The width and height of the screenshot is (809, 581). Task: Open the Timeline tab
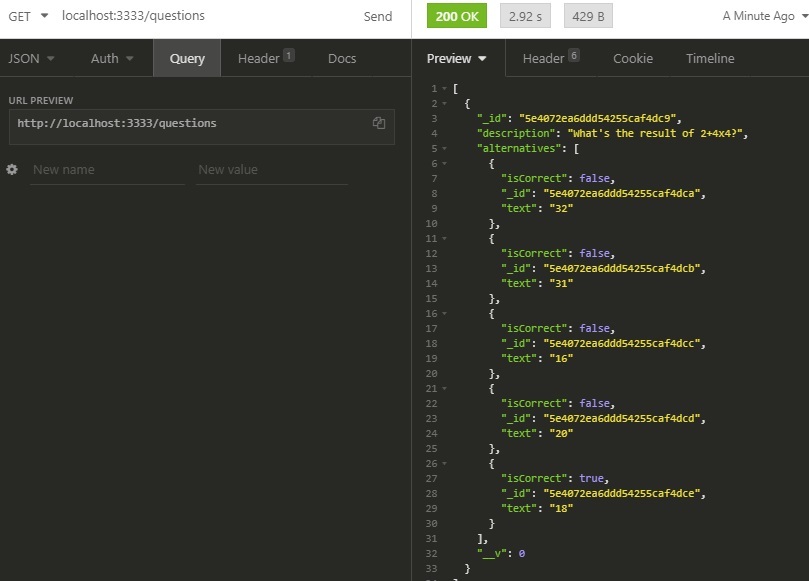pyautogui.click(x=710, y=58)
